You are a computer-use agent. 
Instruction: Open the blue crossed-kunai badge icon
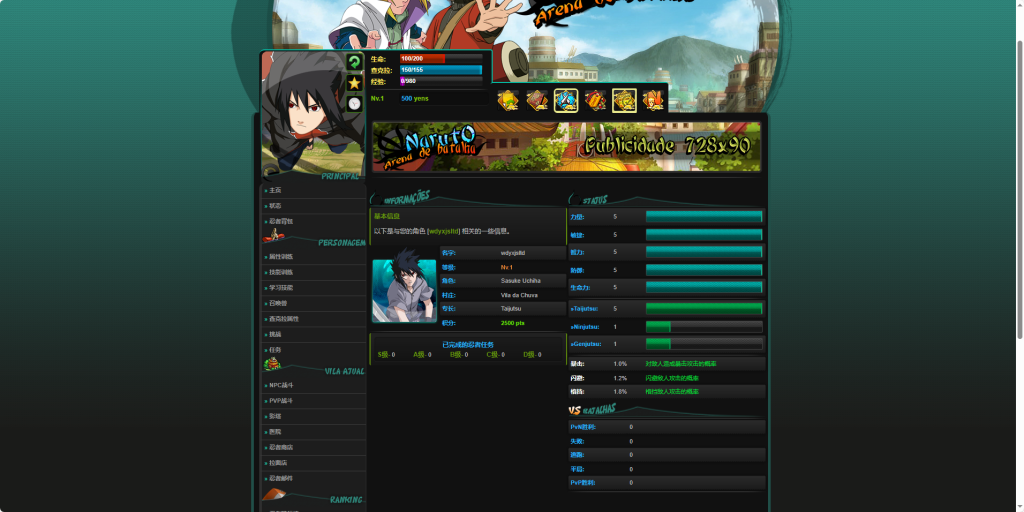pos(566,101)
